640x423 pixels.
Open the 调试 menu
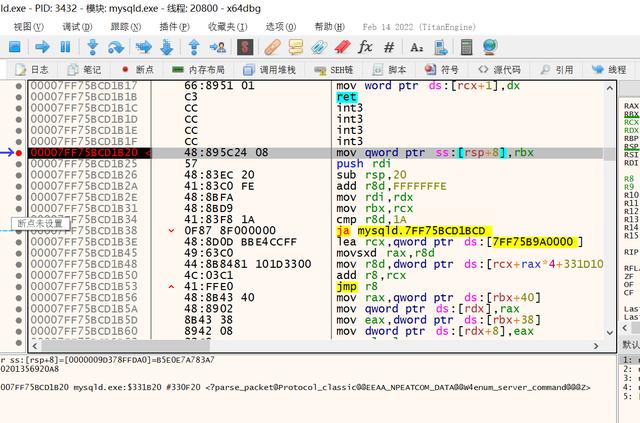(77, 27)
